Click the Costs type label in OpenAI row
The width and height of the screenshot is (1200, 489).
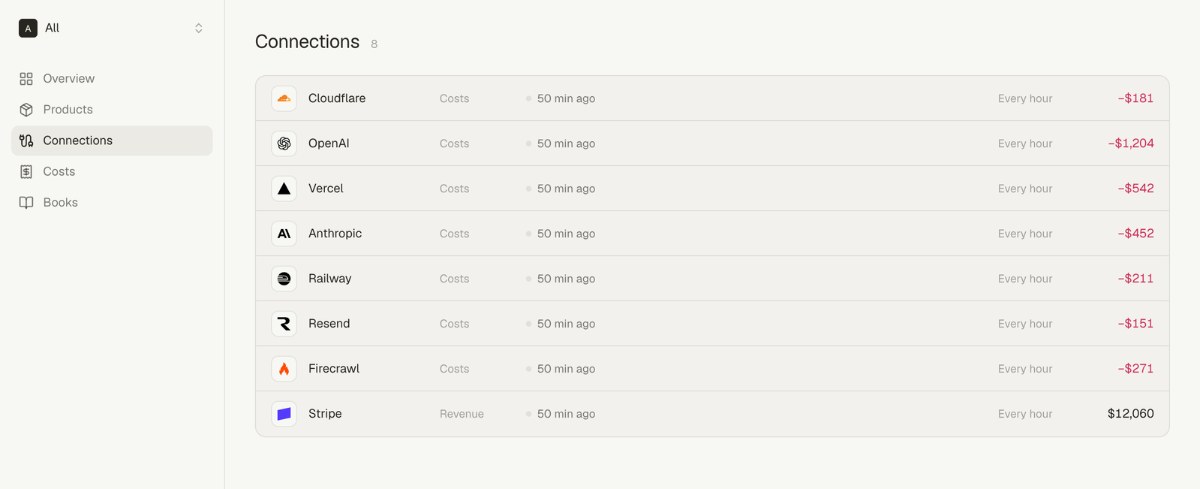(454, 144)
